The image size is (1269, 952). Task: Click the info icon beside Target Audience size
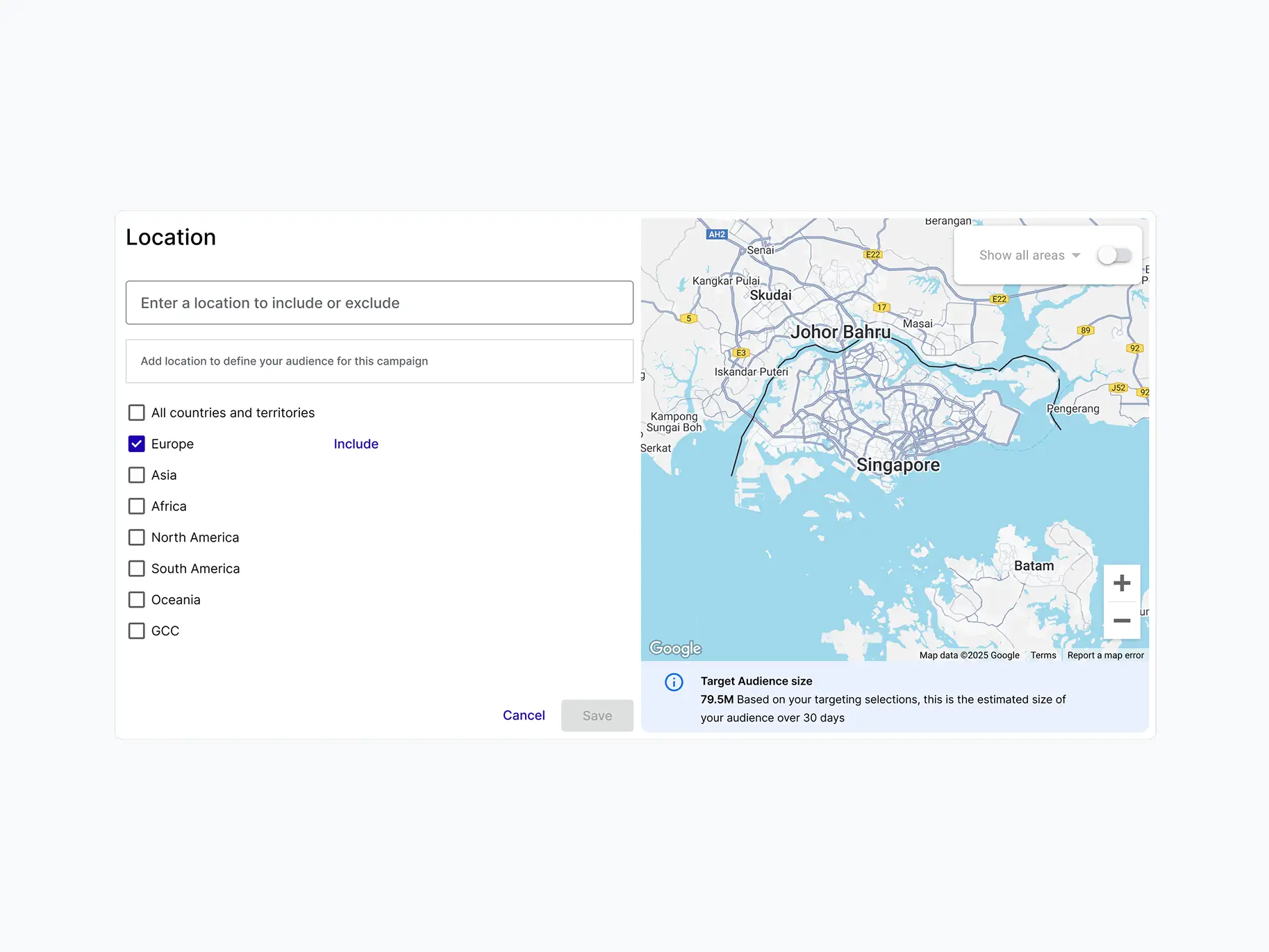(x=674, y=682)
